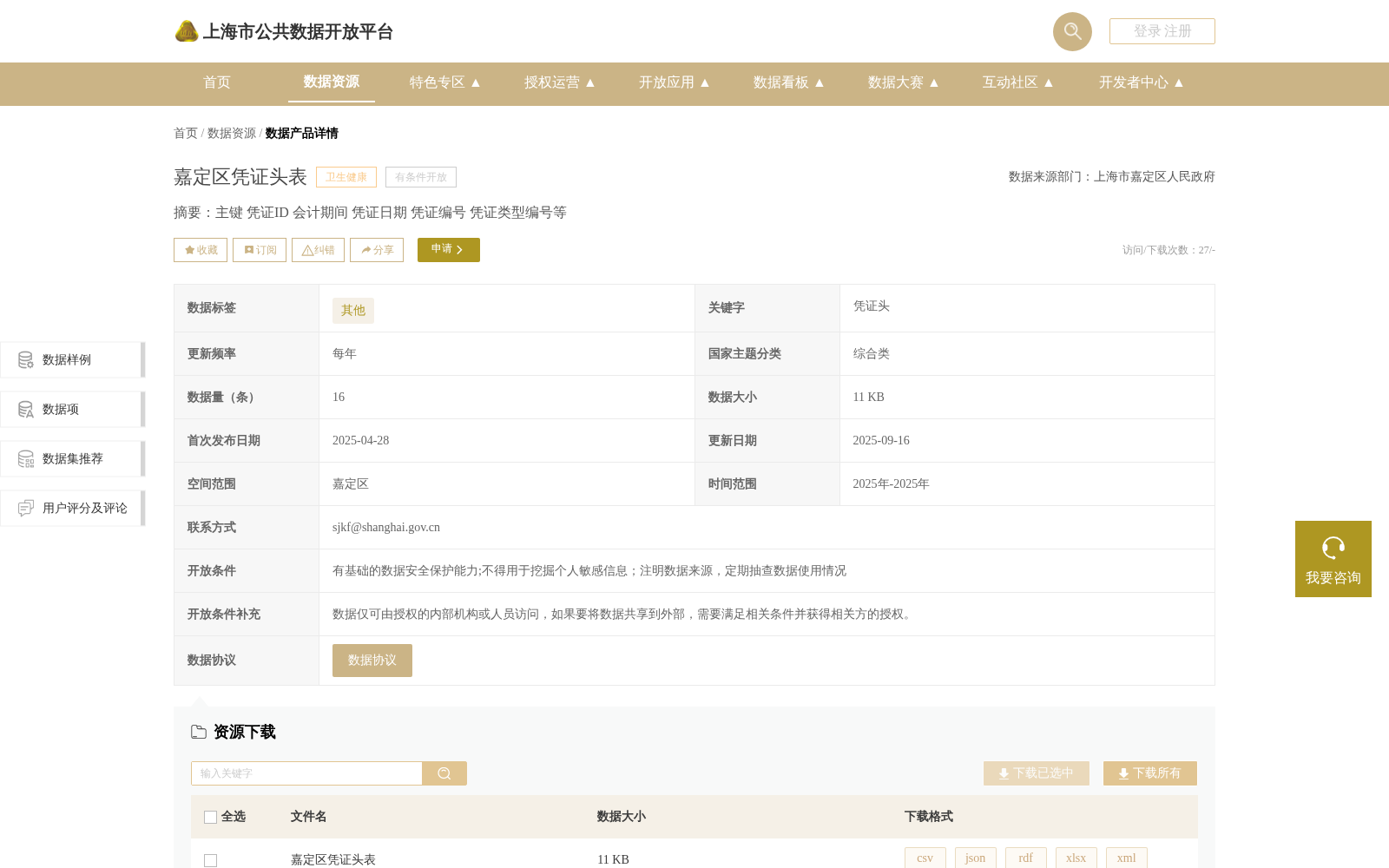Click the 数据产品详情 breadcrumb text
This screenshot has height=868, width=1389.
pos(301,133)
